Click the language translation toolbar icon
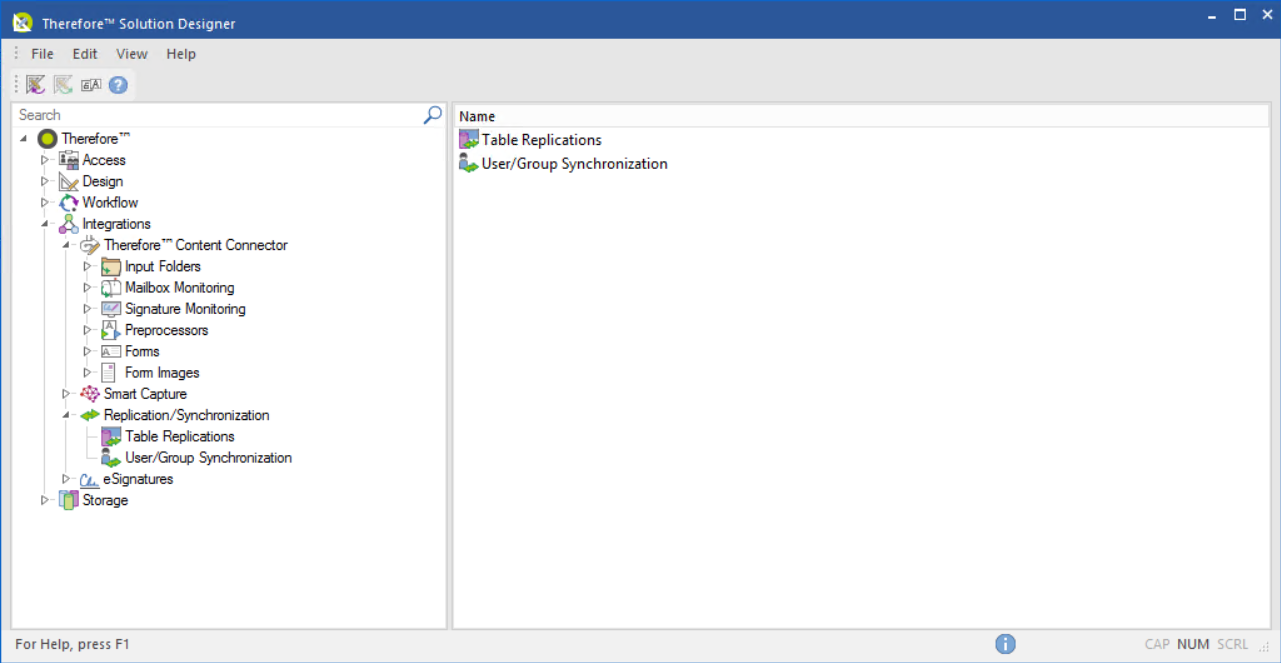The height and width of the screenshot is (663, 1281). 91,85
